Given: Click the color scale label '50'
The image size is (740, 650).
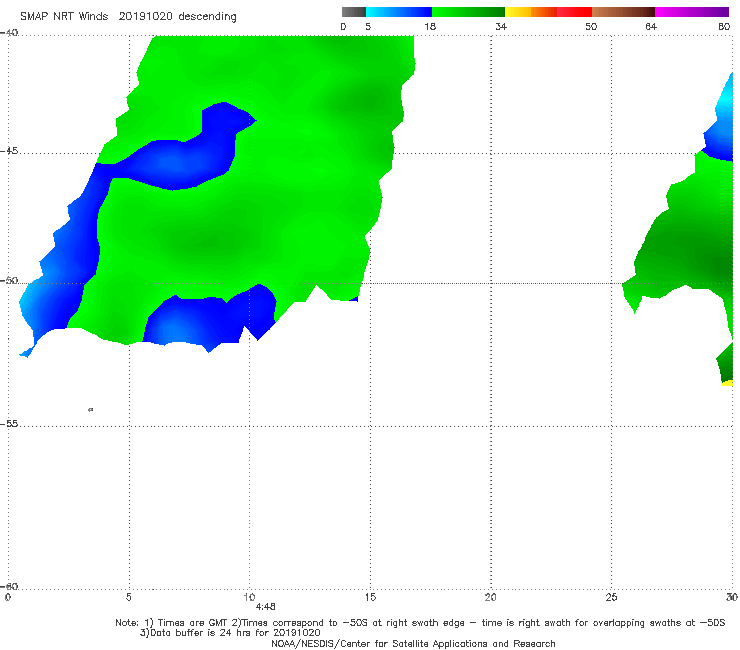Looking at the screenshot, I should (591, 27).
